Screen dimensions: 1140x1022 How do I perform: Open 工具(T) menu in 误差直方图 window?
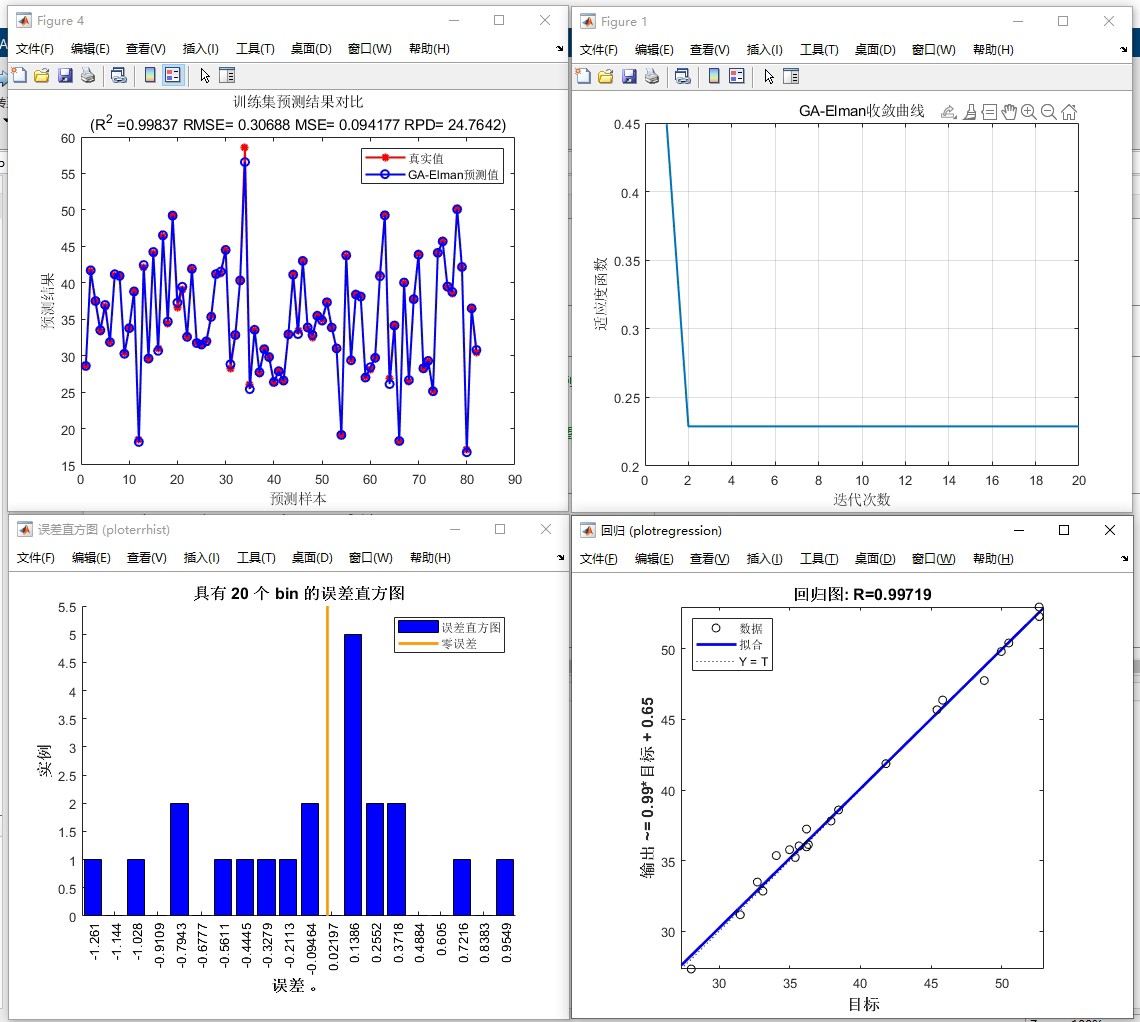[256, 558]
